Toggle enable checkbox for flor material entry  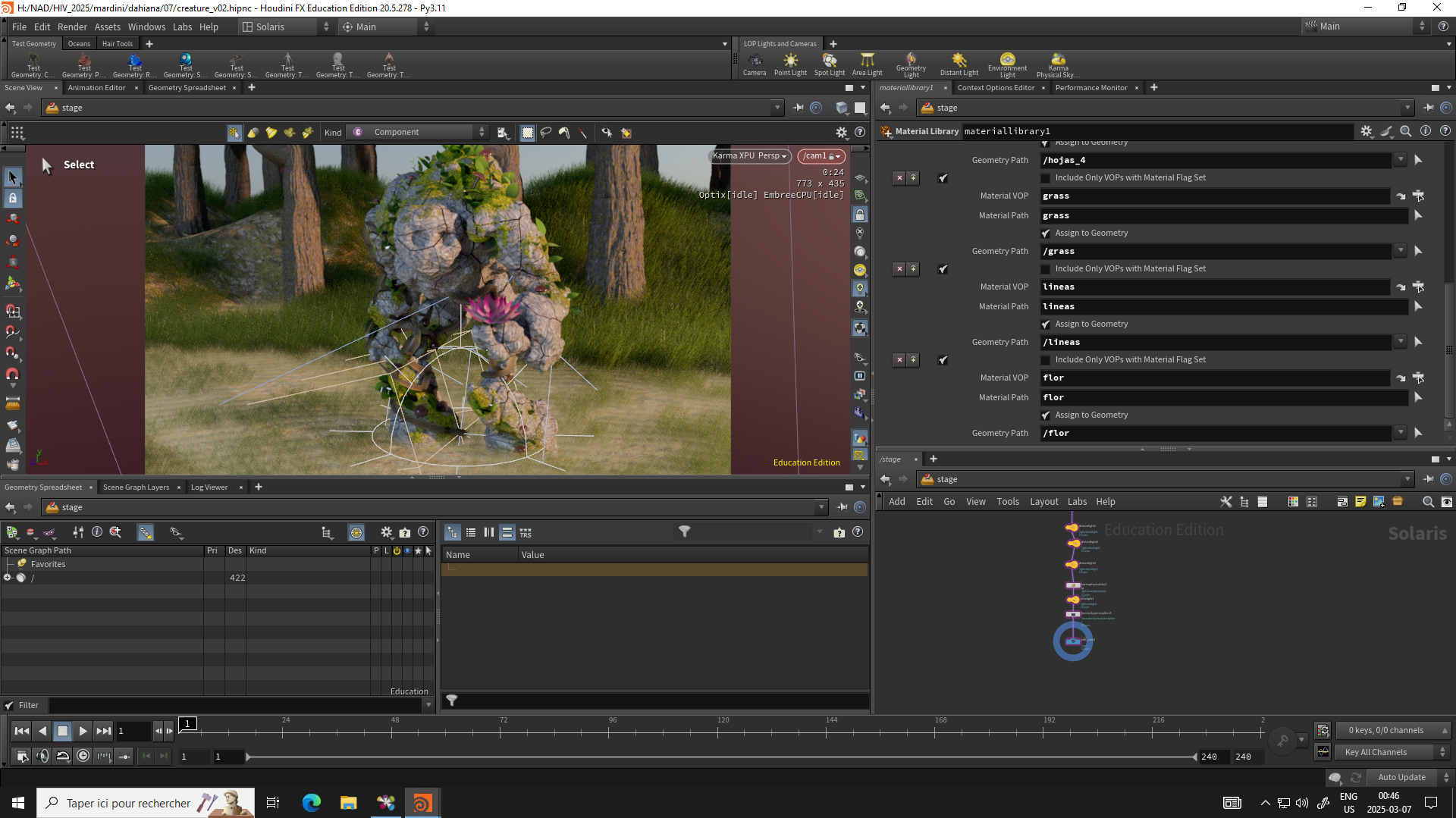click(x=943, y=360)
